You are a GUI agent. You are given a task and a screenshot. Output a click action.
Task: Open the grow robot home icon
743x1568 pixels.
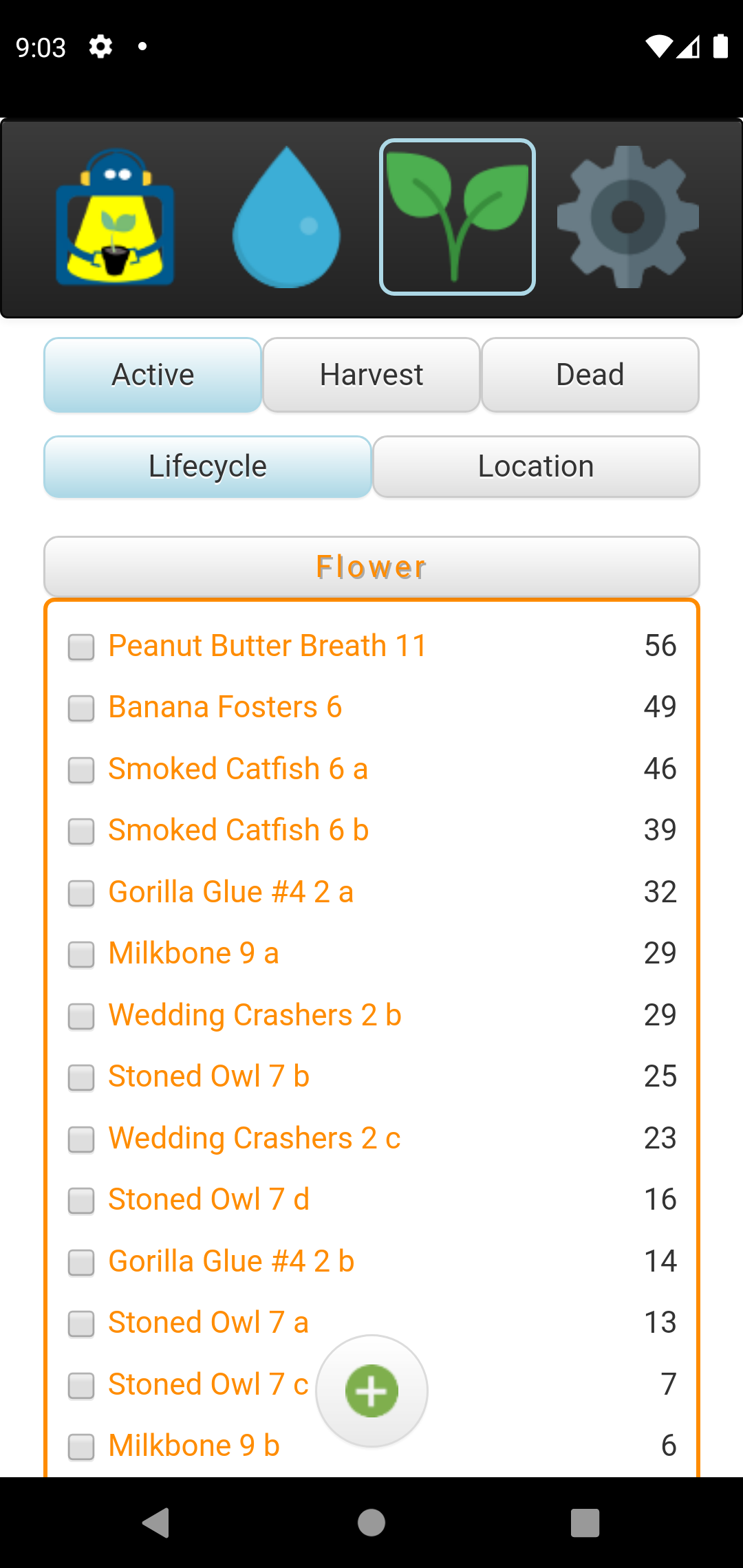(115, 217)
